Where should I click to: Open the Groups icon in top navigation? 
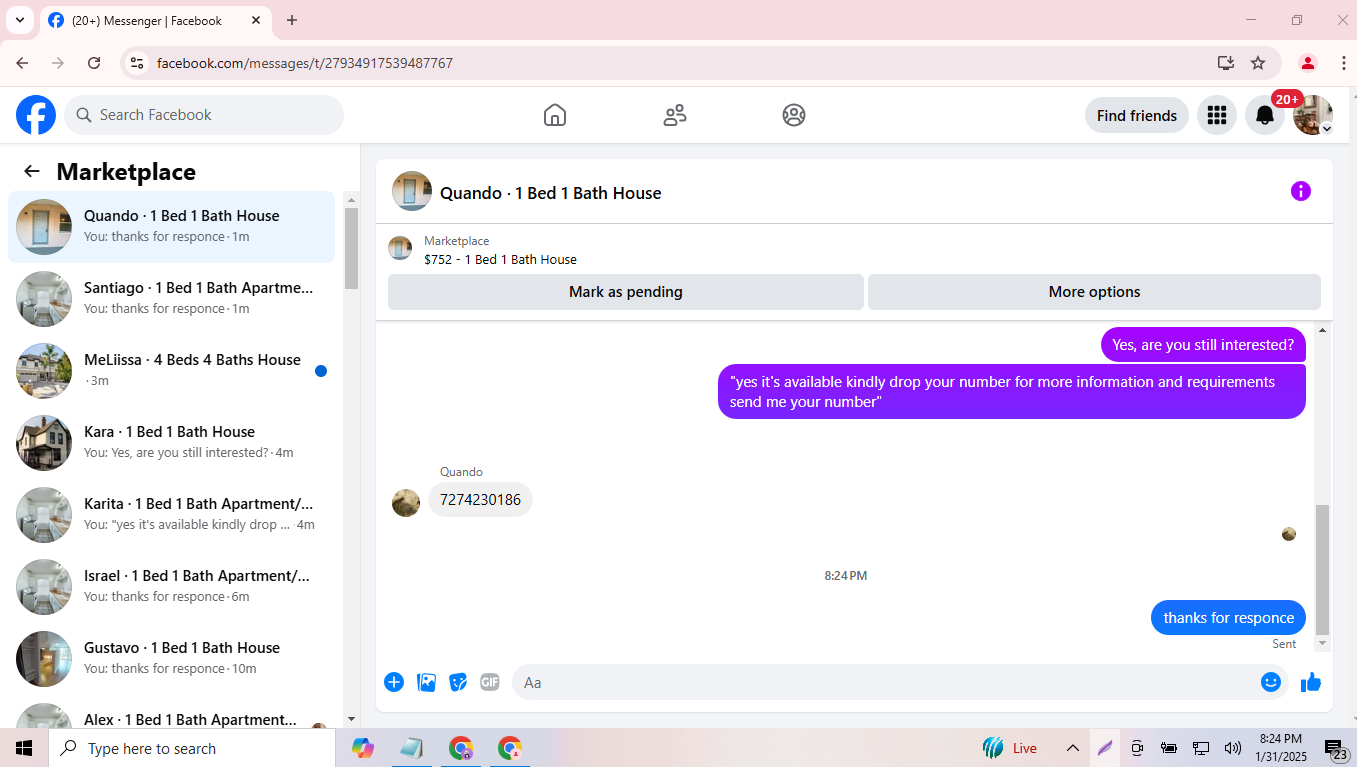click(794, 115)
